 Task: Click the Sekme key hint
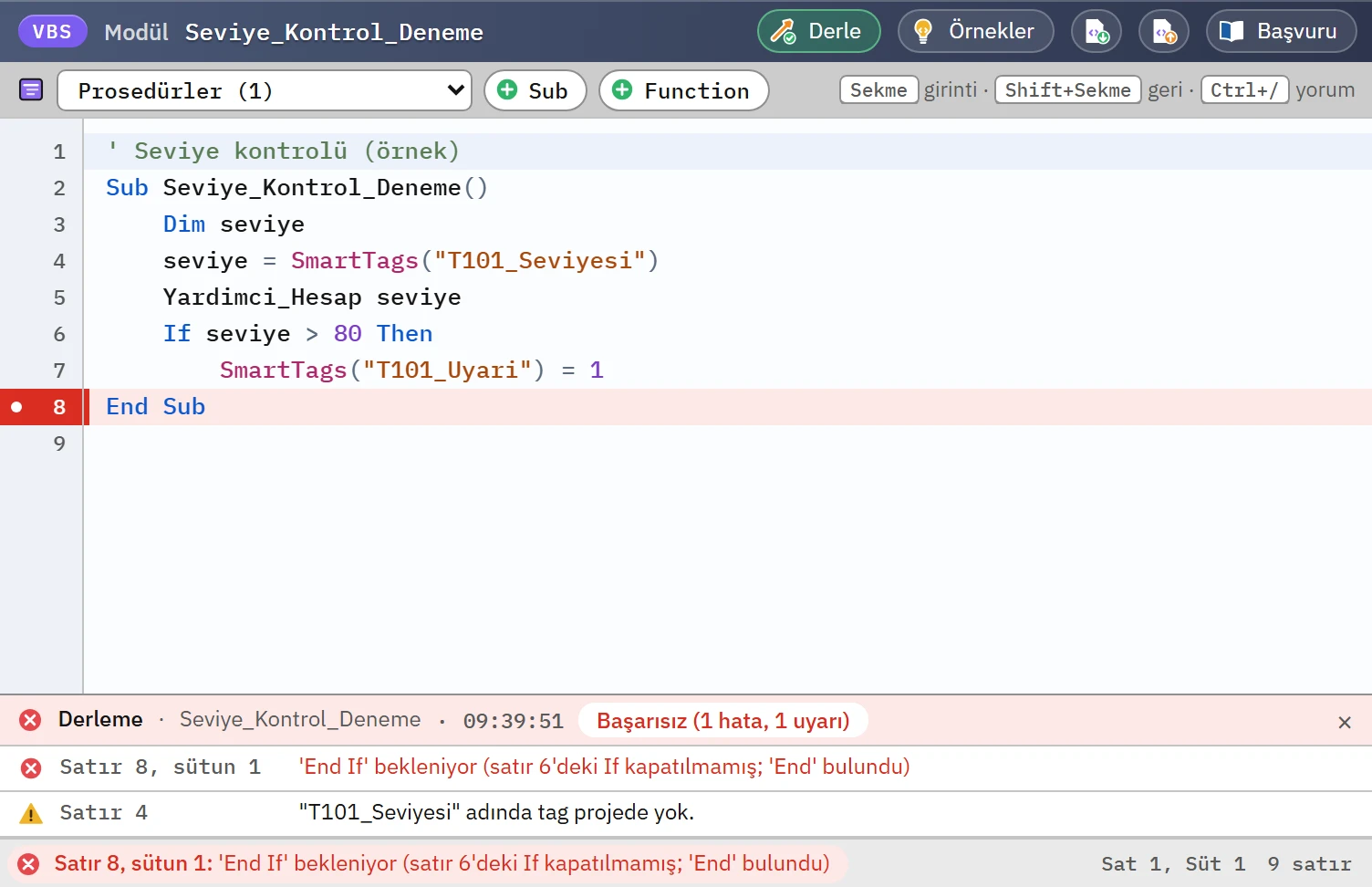[878, 89]
